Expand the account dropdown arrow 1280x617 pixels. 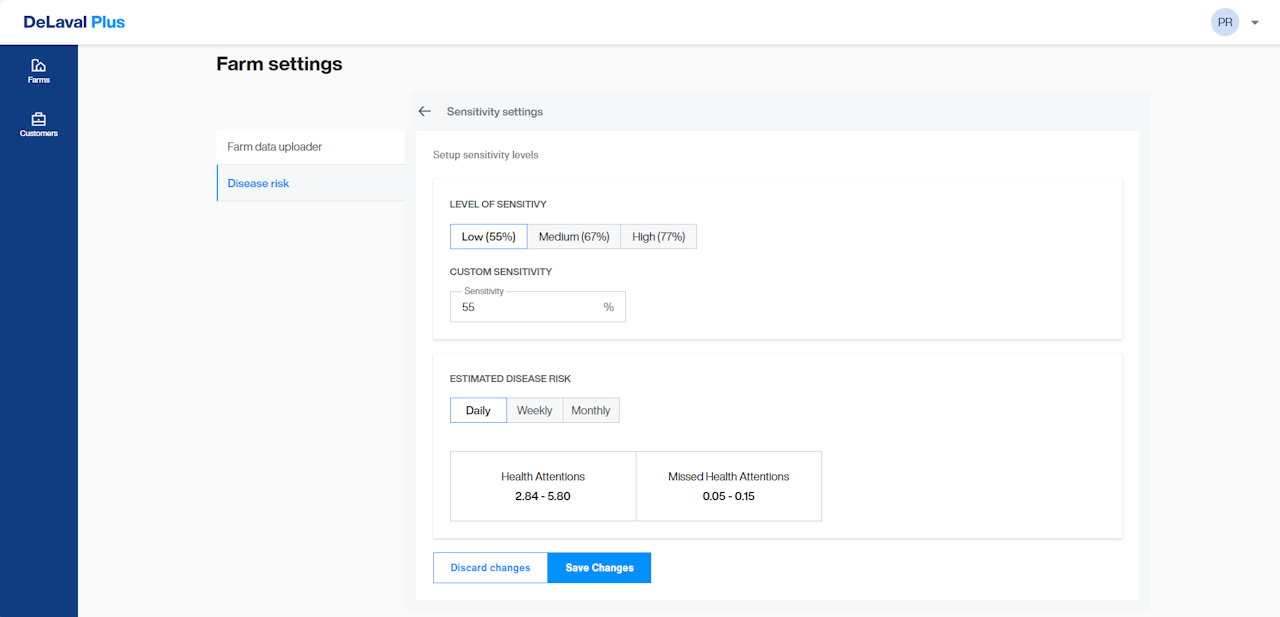pyautogui.click(x=1255, y=22)
